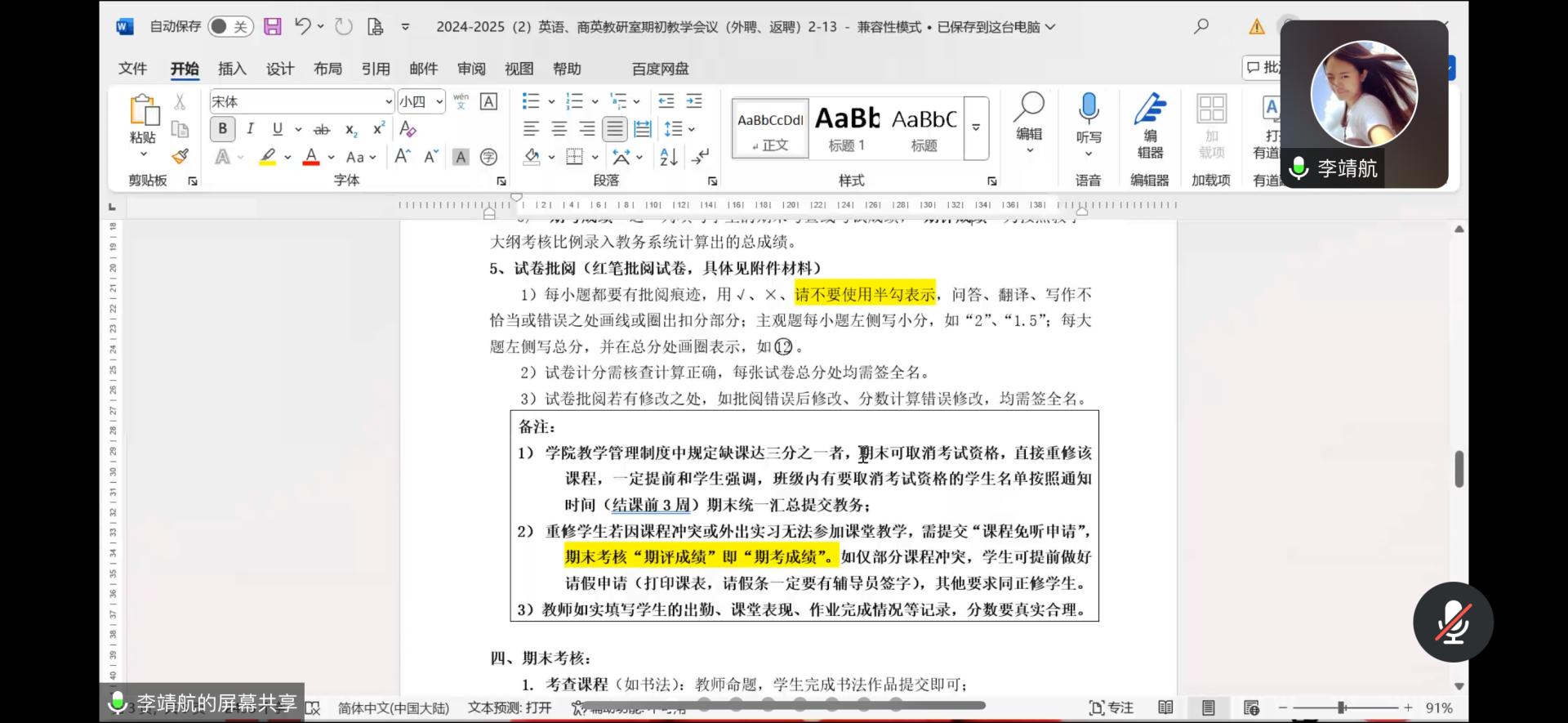Apply the 标题 1 style
The height and width of the screenshot is (723, 1568).
[x=847, y=128]
